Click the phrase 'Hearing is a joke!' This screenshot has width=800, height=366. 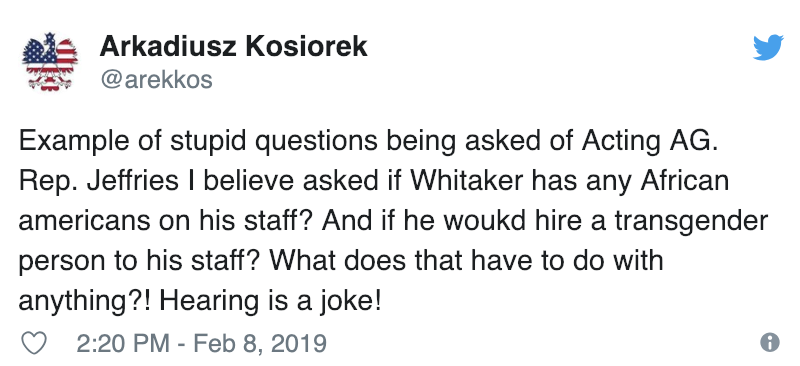tap(270, 301)
